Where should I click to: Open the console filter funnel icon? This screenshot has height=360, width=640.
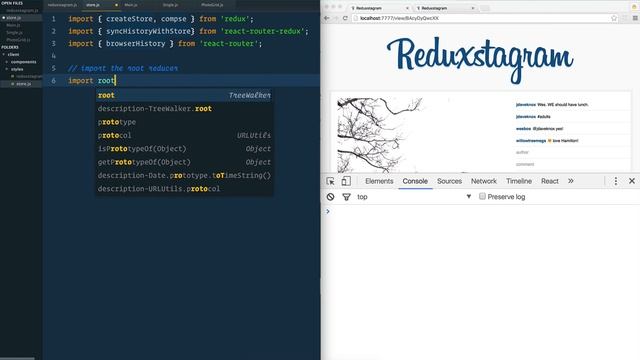[x=346, y=197]
